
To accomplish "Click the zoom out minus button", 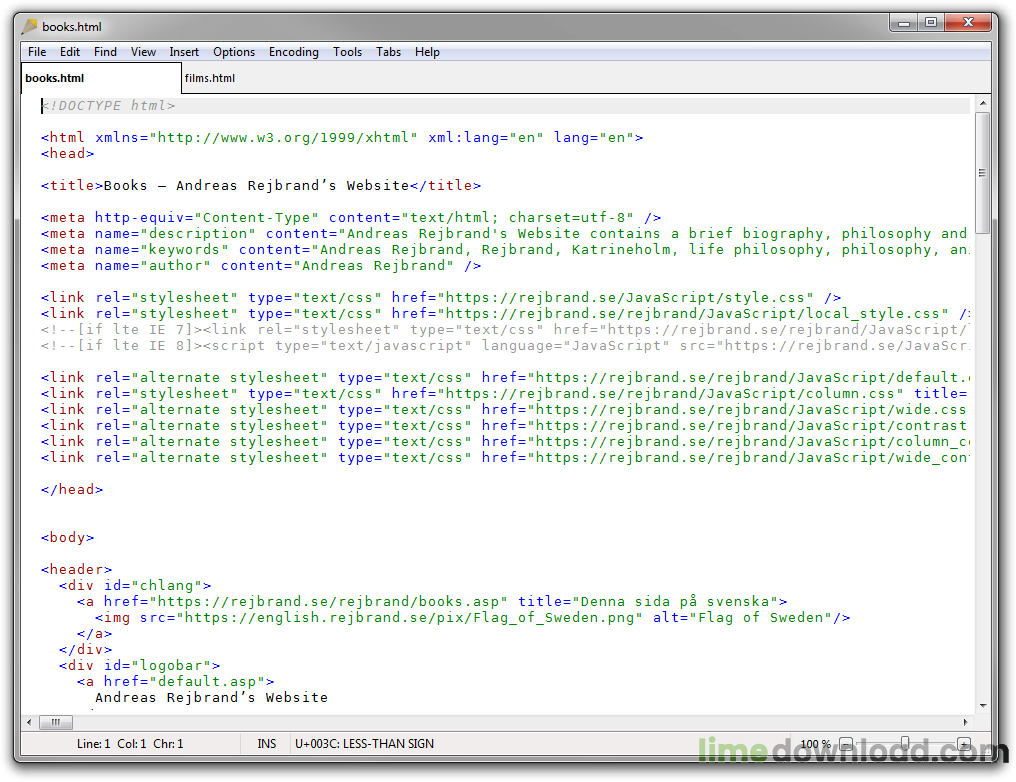I will tap(846, 744).
